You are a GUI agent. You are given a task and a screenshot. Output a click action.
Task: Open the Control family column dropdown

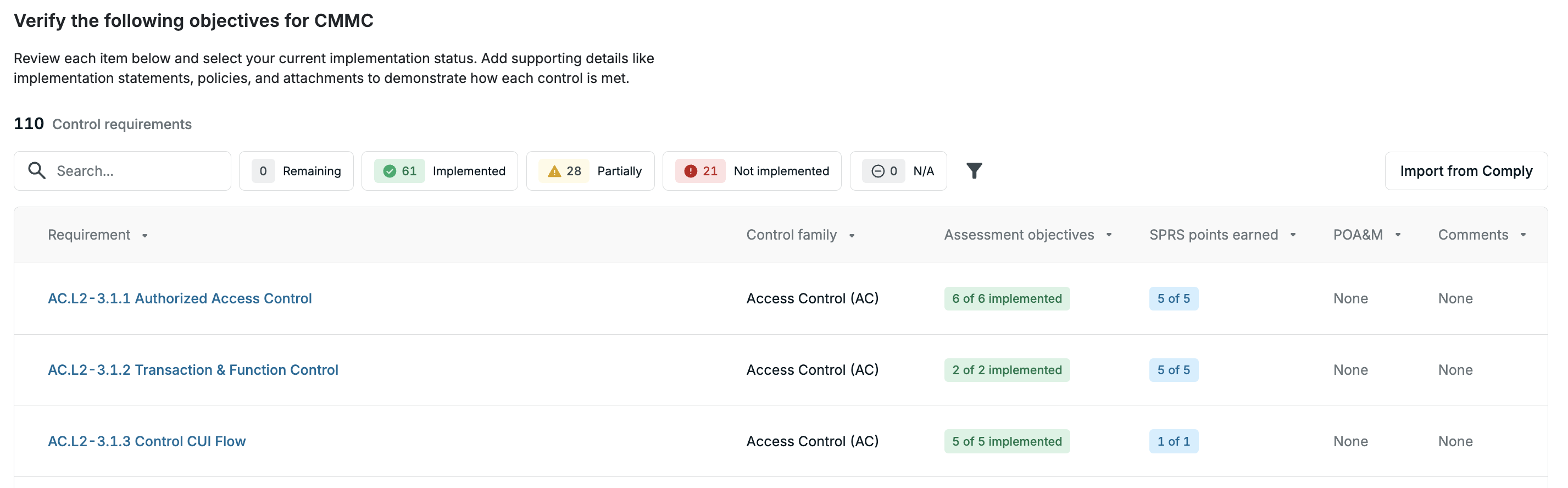pos(852,236)
